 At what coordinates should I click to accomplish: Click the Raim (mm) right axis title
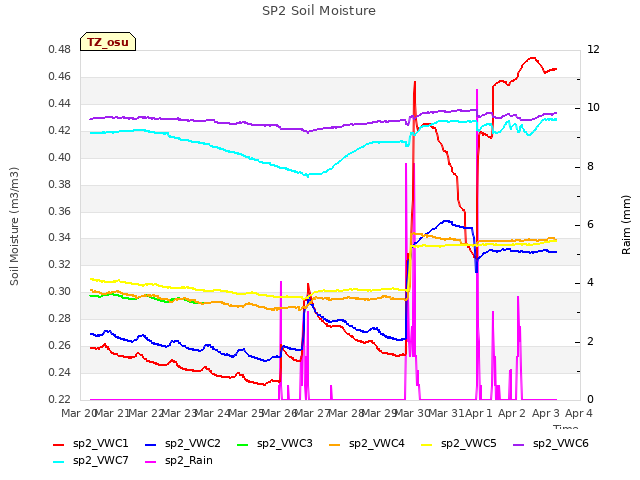click(626, 225)
